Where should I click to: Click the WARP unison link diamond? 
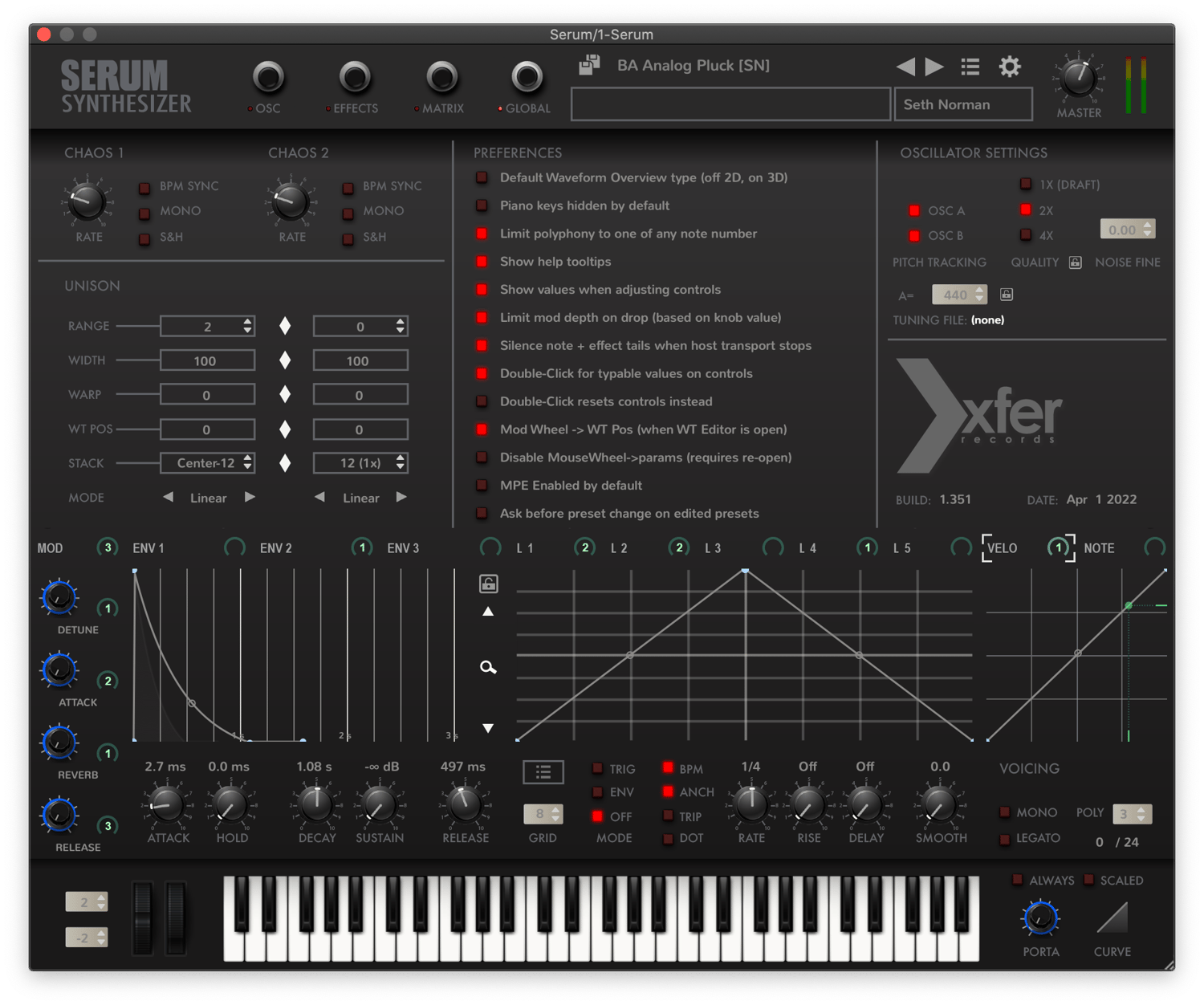[x=285, y=394]
